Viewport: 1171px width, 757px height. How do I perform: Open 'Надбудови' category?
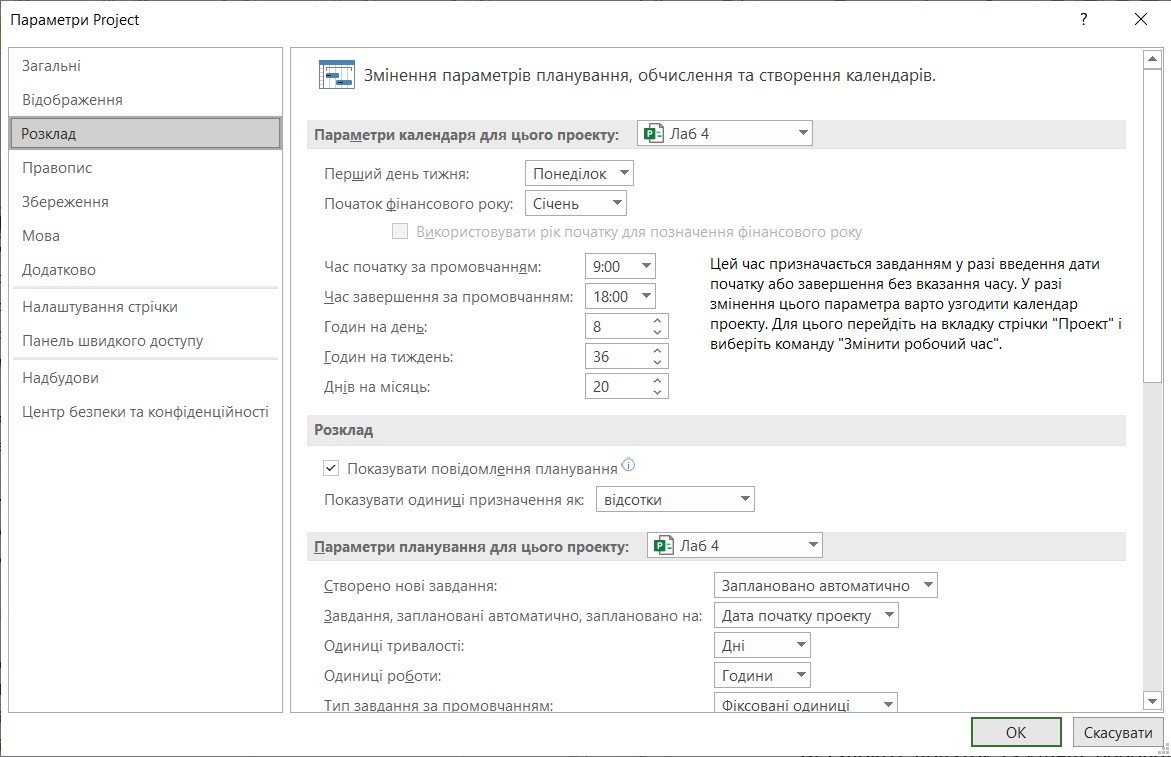[x=146, y=378]
